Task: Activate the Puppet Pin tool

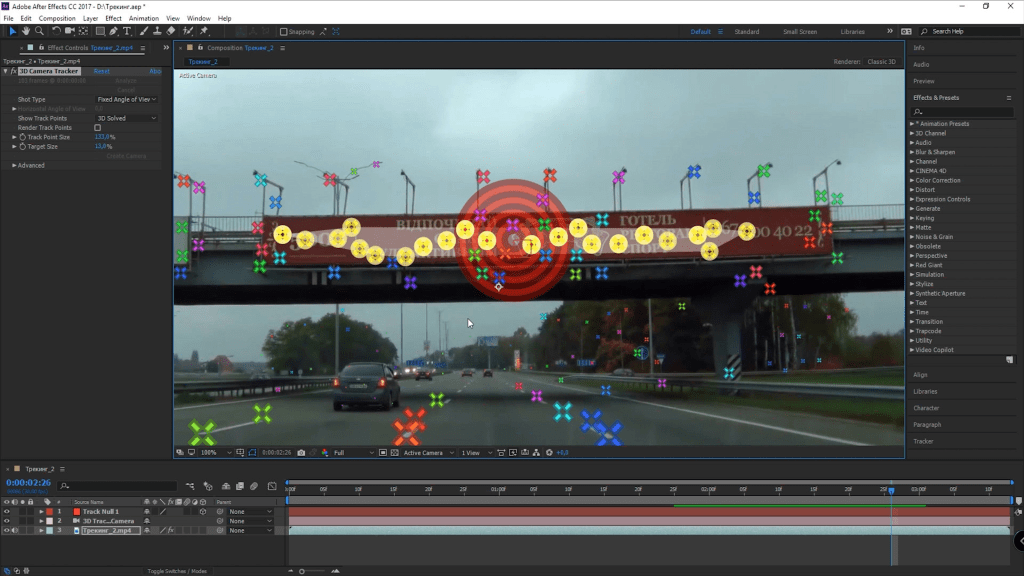Action: pyautogui.click(x=204, y=31)
